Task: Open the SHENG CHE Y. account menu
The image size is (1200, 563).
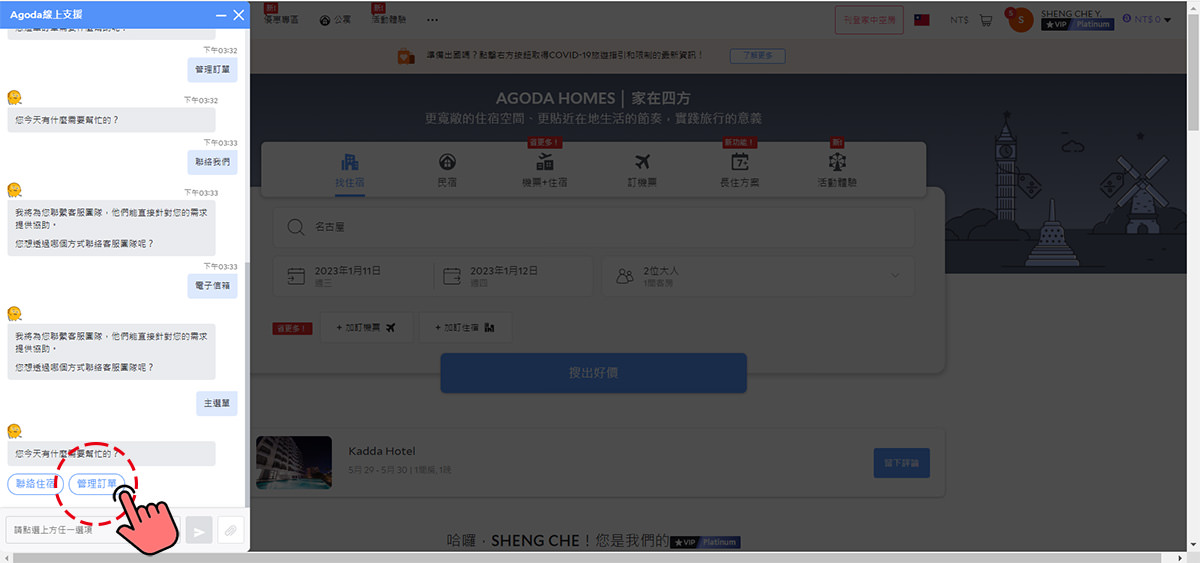Action: pos(1076,19)
